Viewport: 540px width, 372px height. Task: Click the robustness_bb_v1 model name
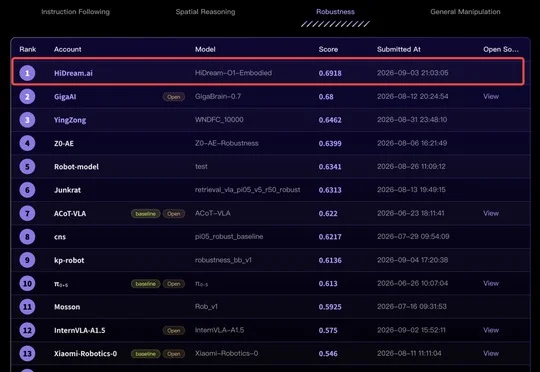pyautogui.click(x=223, y=260)
